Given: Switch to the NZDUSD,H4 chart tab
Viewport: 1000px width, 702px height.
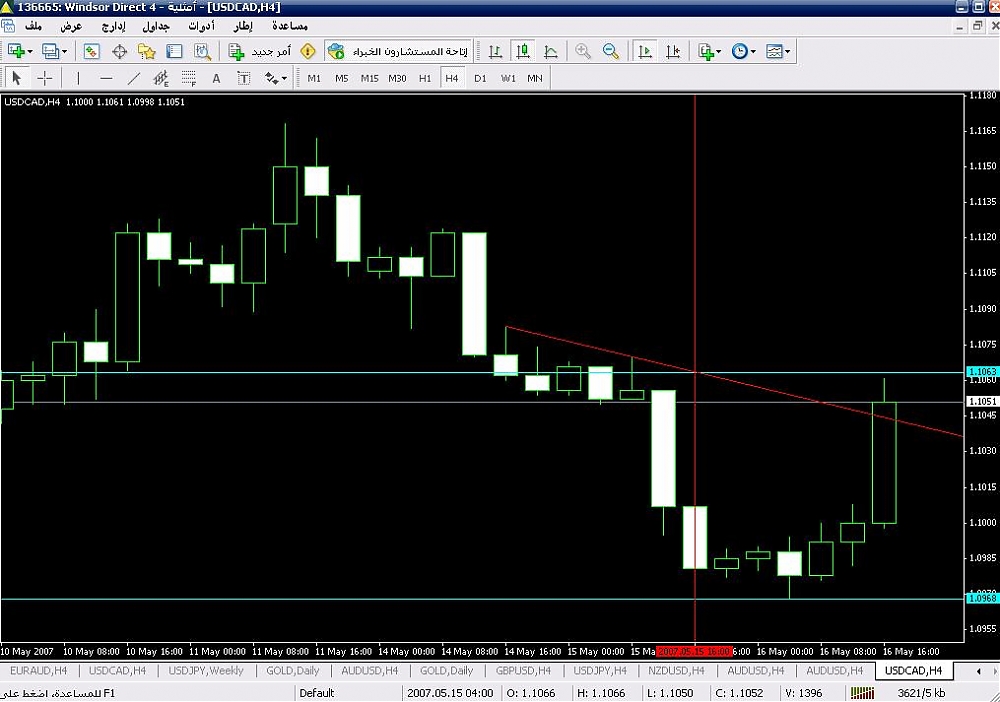Looking at the screenshot, I should (x=676, y=670).
